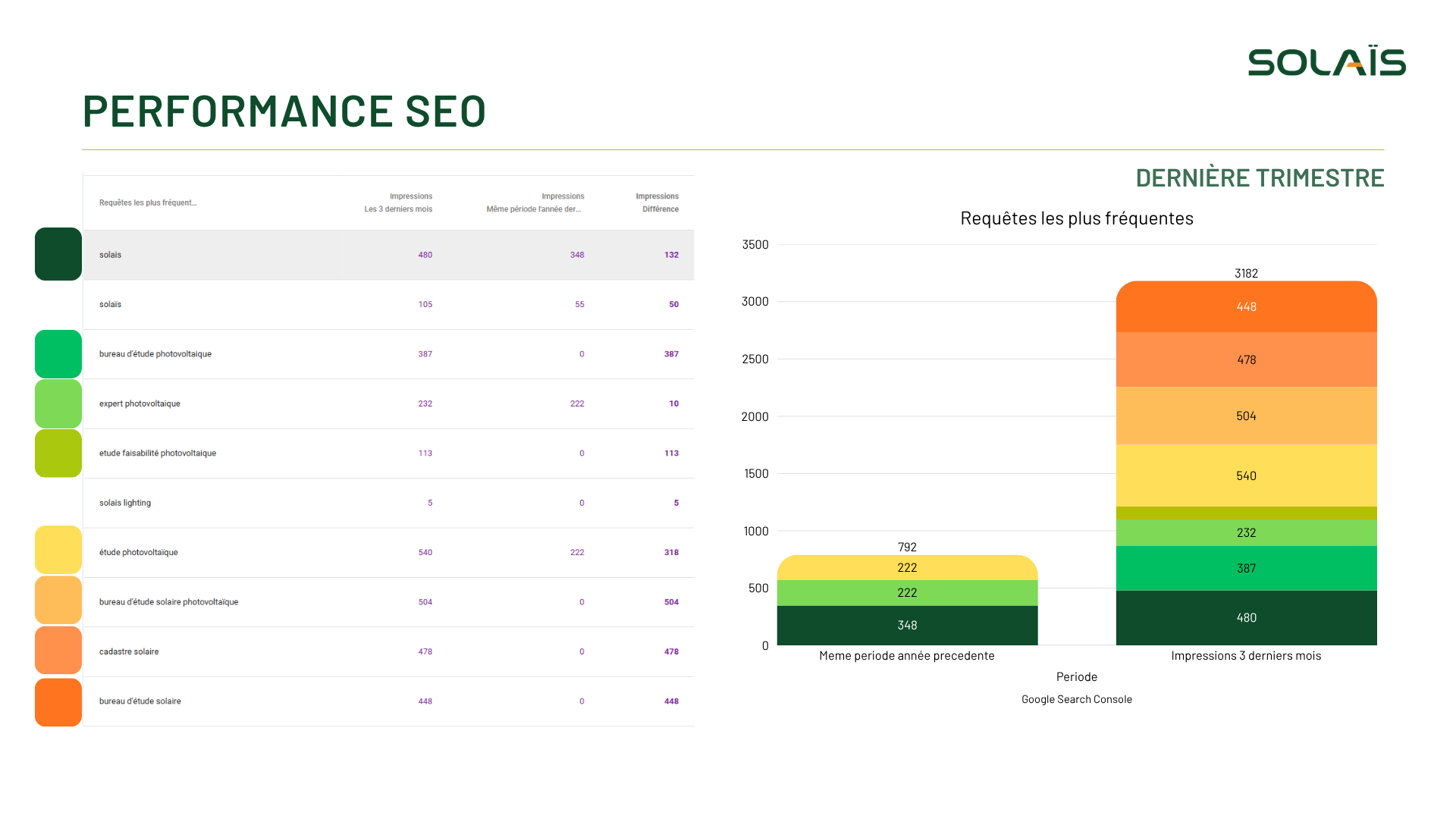Click the 'Google Search Console' caption

coord(1076,699)
